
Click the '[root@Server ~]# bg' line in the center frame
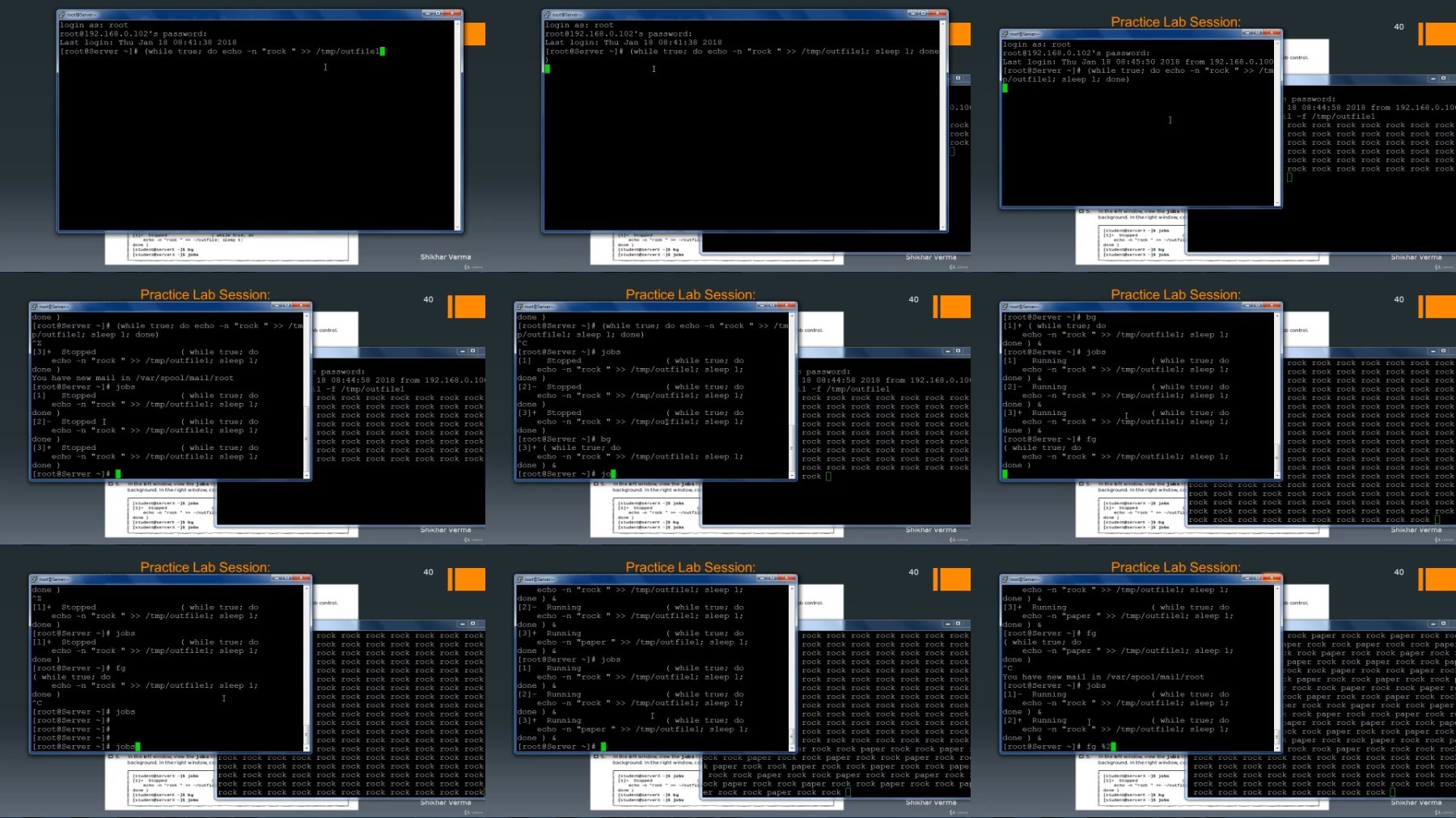click(x=565, y=439)
